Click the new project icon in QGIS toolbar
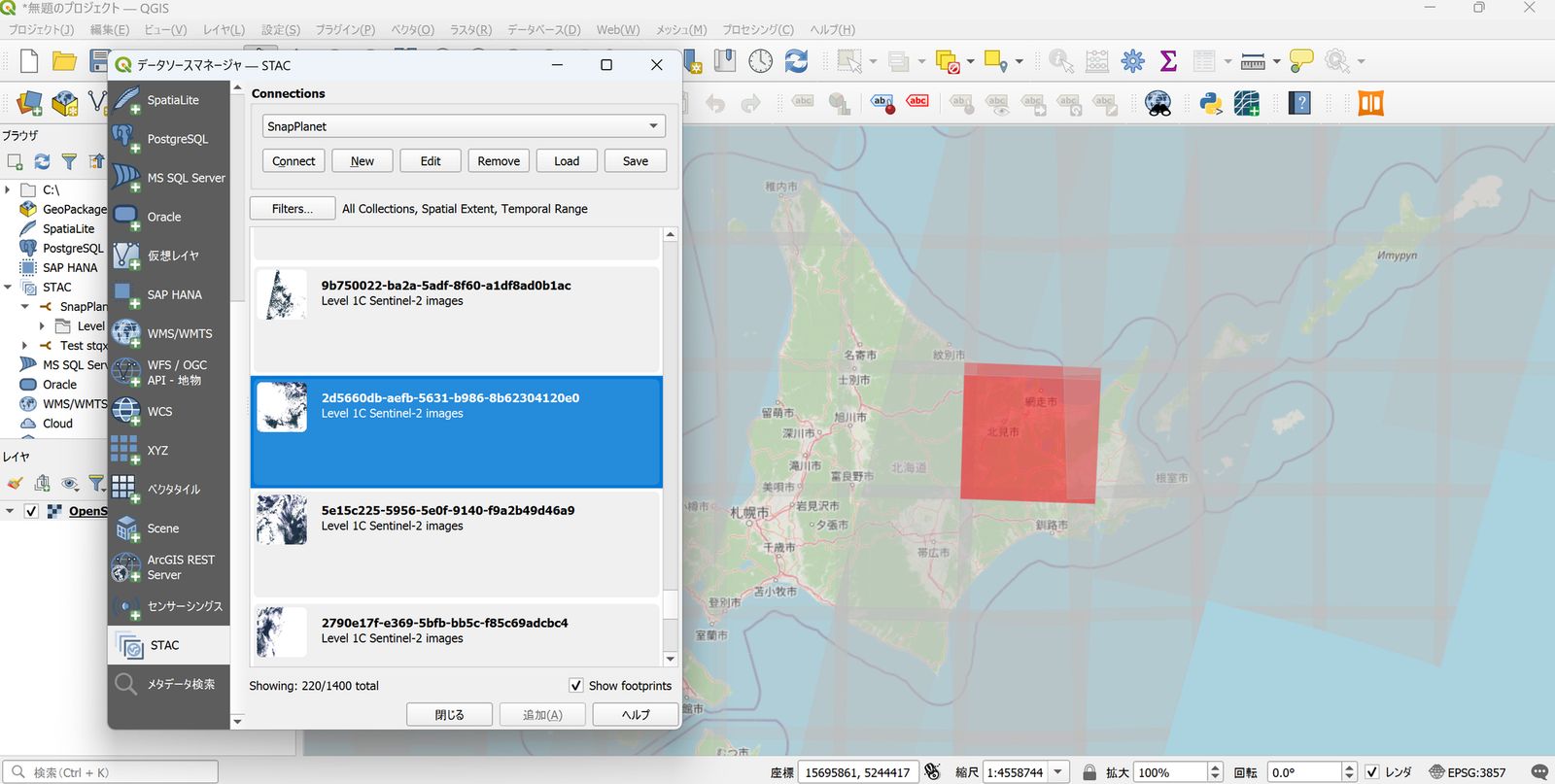Viewport: 1555px width, 784px height. pyautogui.click(x=29, y=61)
